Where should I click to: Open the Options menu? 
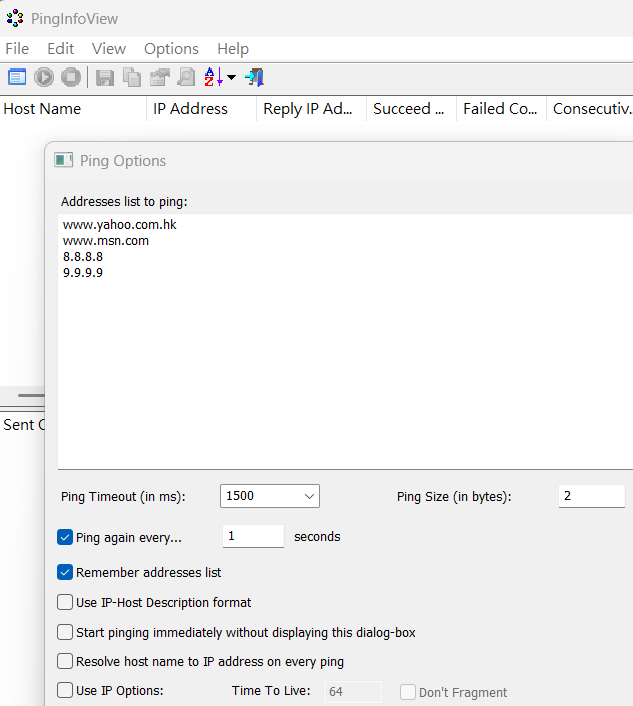[x=171, y=49]
